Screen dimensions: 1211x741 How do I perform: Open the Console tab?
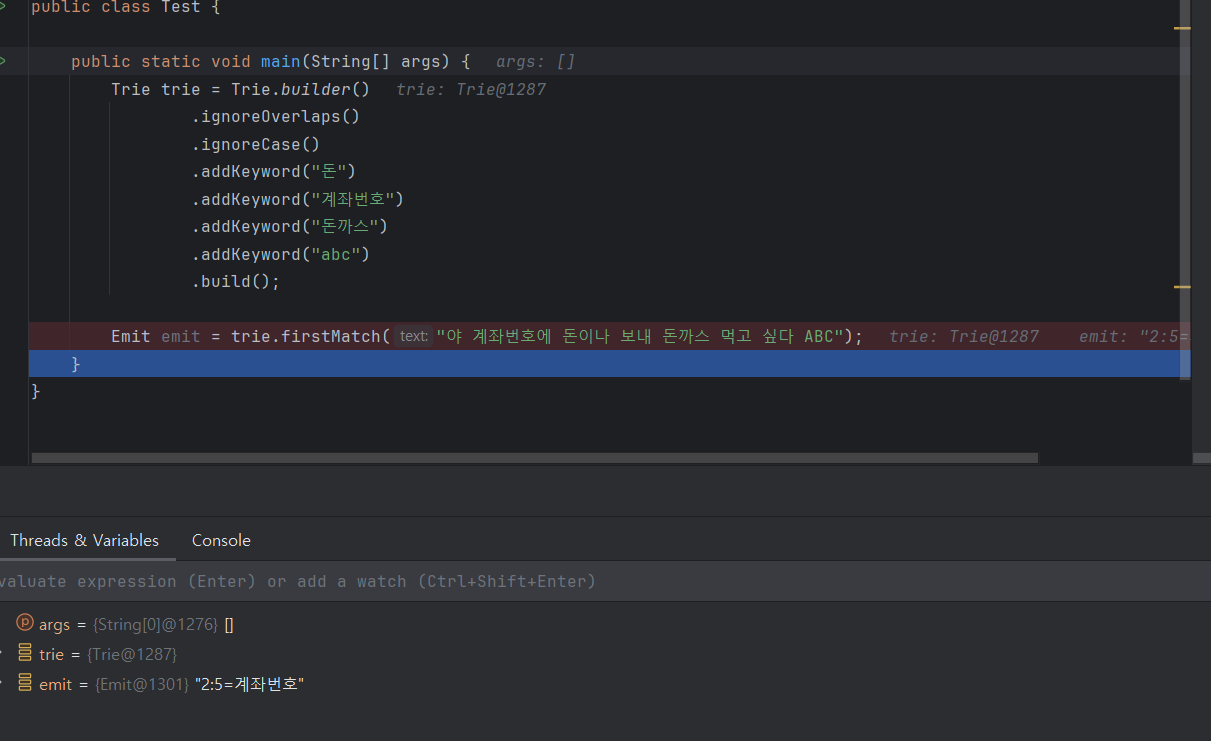click(x=221, y=540)
